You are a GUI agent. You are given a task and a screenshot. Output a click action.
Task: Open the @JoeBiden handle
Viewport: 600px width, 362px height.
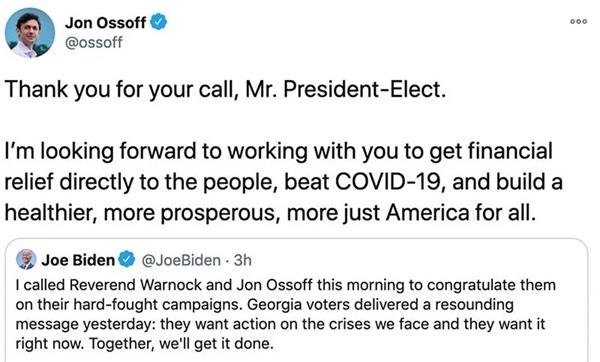tap(181, 261)
